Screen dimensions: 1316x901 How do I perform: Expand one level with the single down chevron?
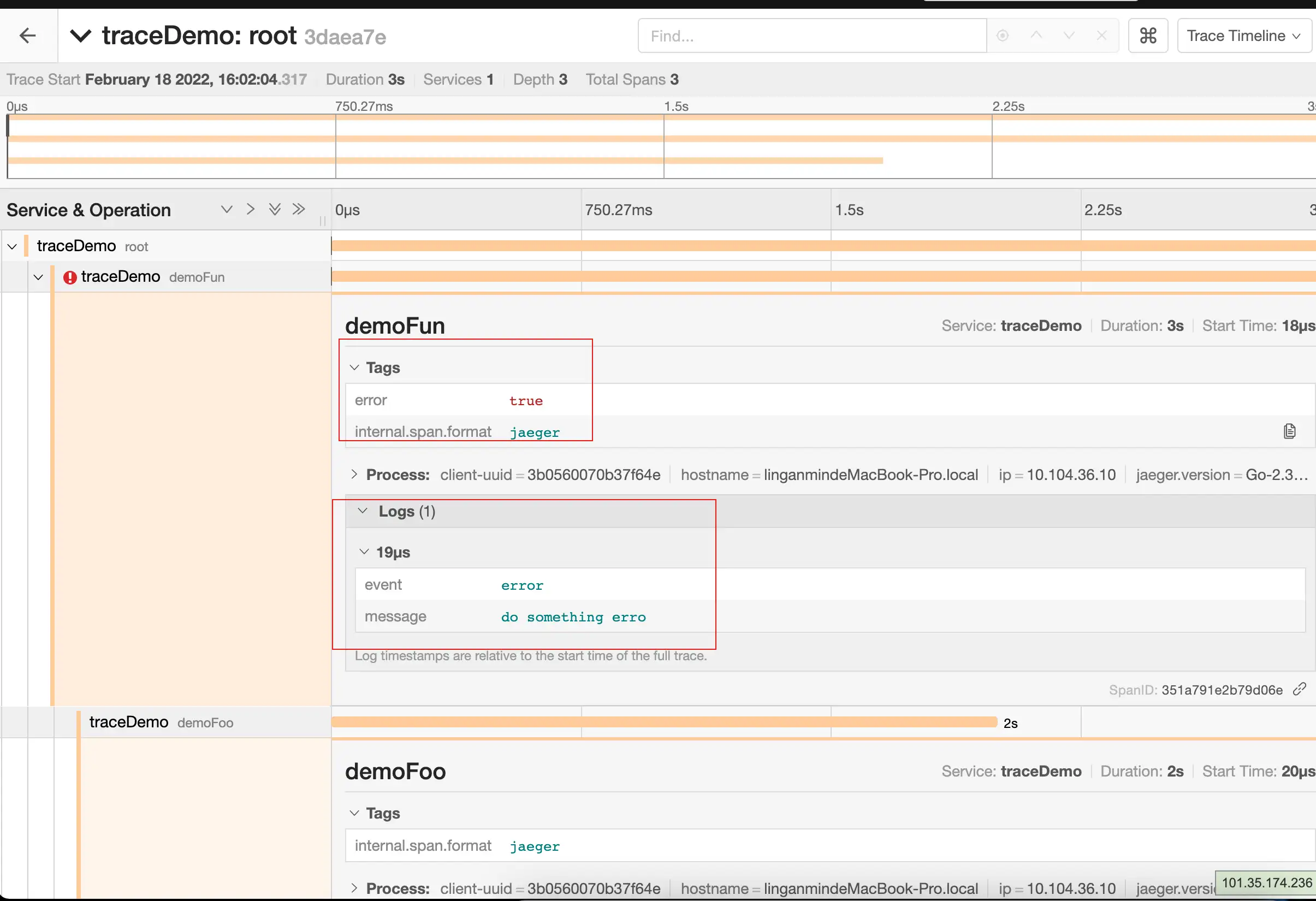(x=227, y=210)
